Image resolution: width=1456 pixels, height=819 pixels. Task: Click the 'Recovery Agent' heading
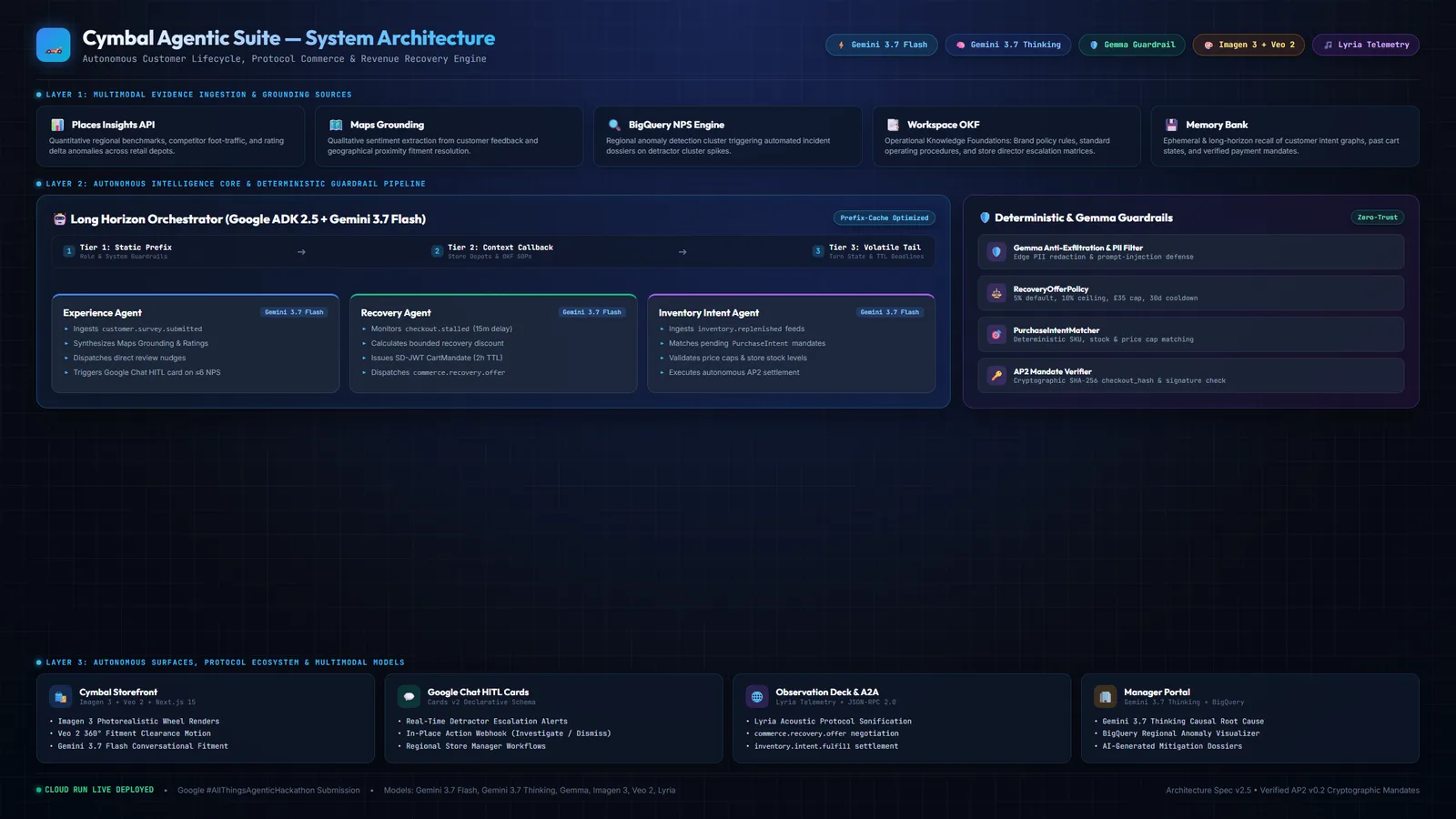tap(396, 313)
